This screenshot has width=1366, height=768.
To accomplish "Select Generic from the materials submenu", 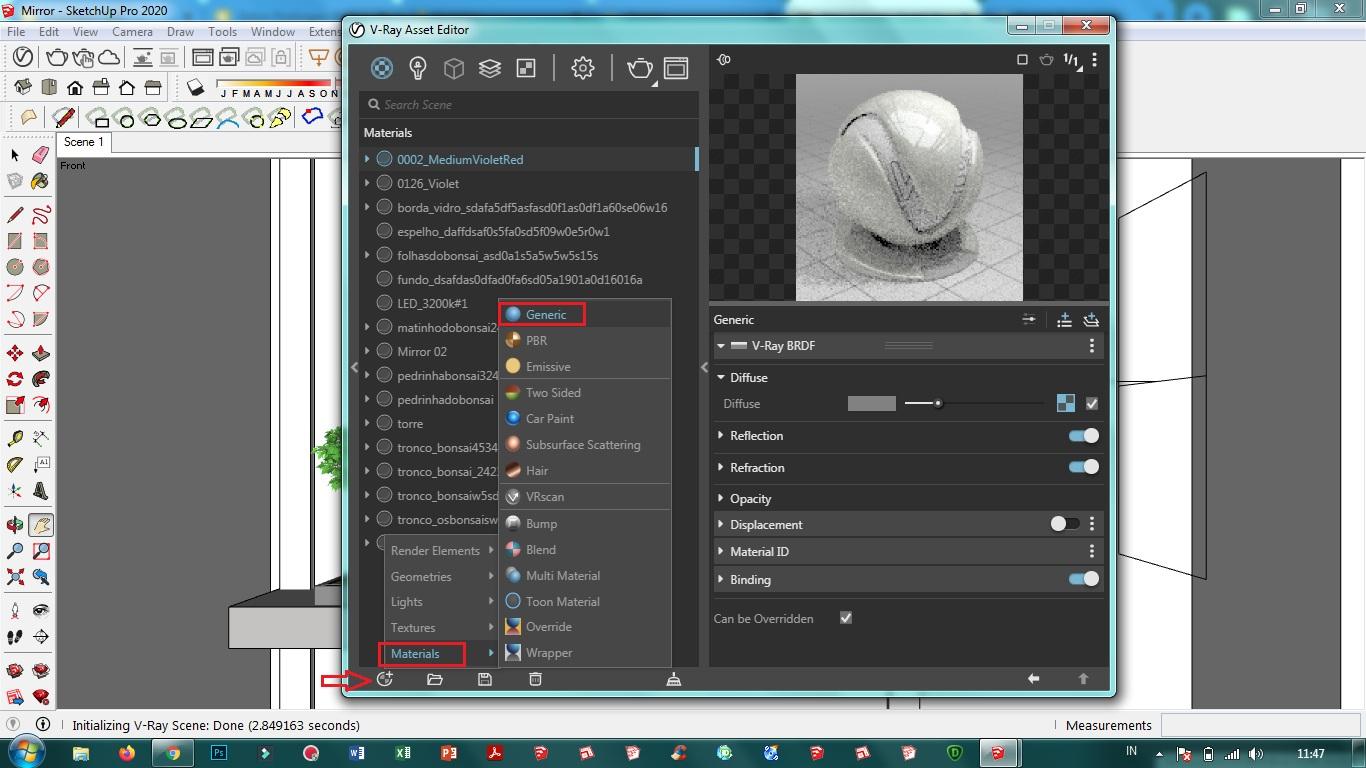I will pyautogui.click(x=546, y=314).
